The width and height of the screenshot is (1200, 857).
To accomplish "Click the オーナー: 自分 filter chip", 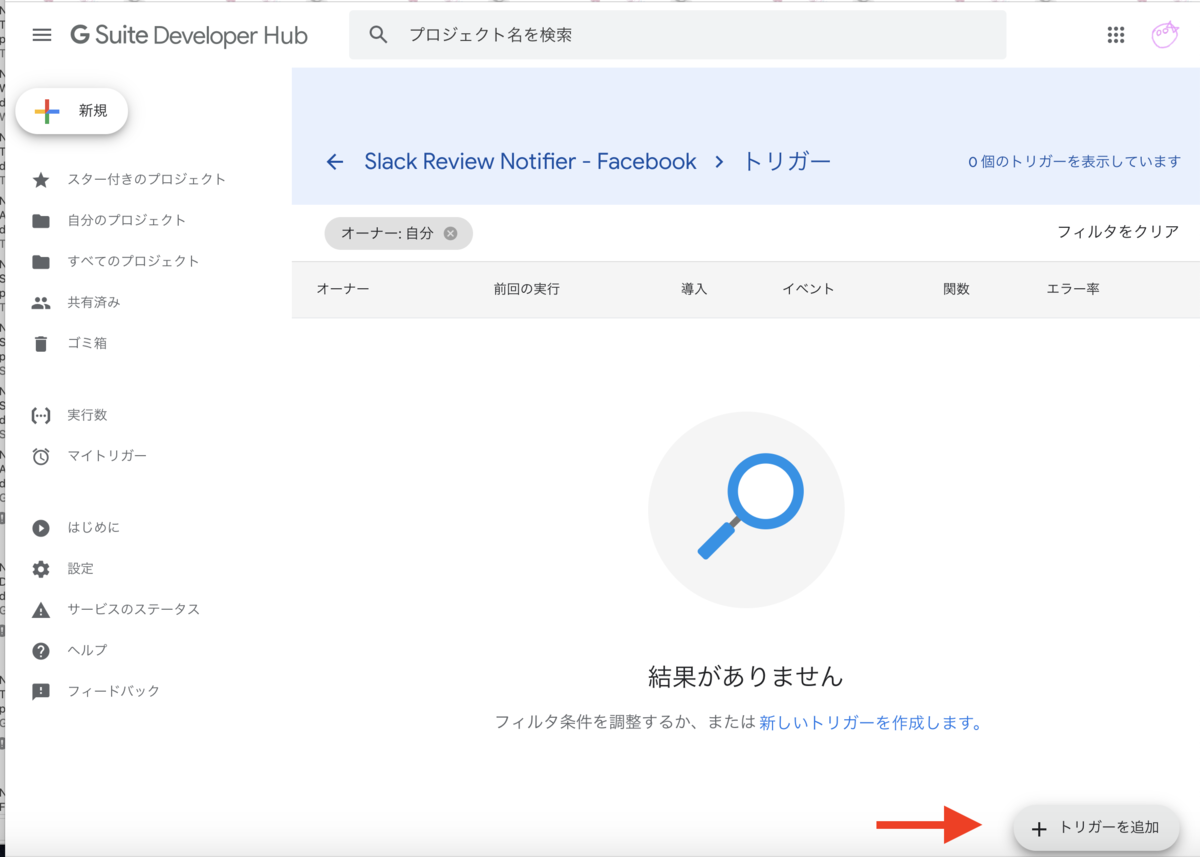I will [x=398, y=233].
